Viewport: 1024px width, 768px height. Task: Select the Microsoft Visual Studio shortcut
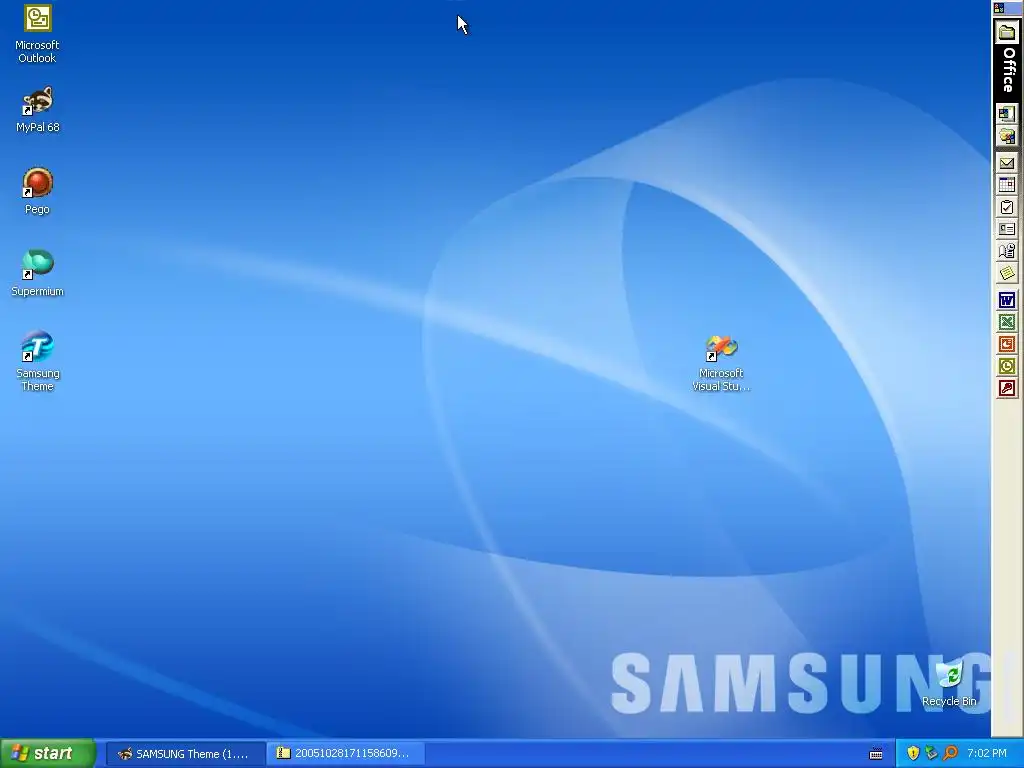[x=721, y=363]
